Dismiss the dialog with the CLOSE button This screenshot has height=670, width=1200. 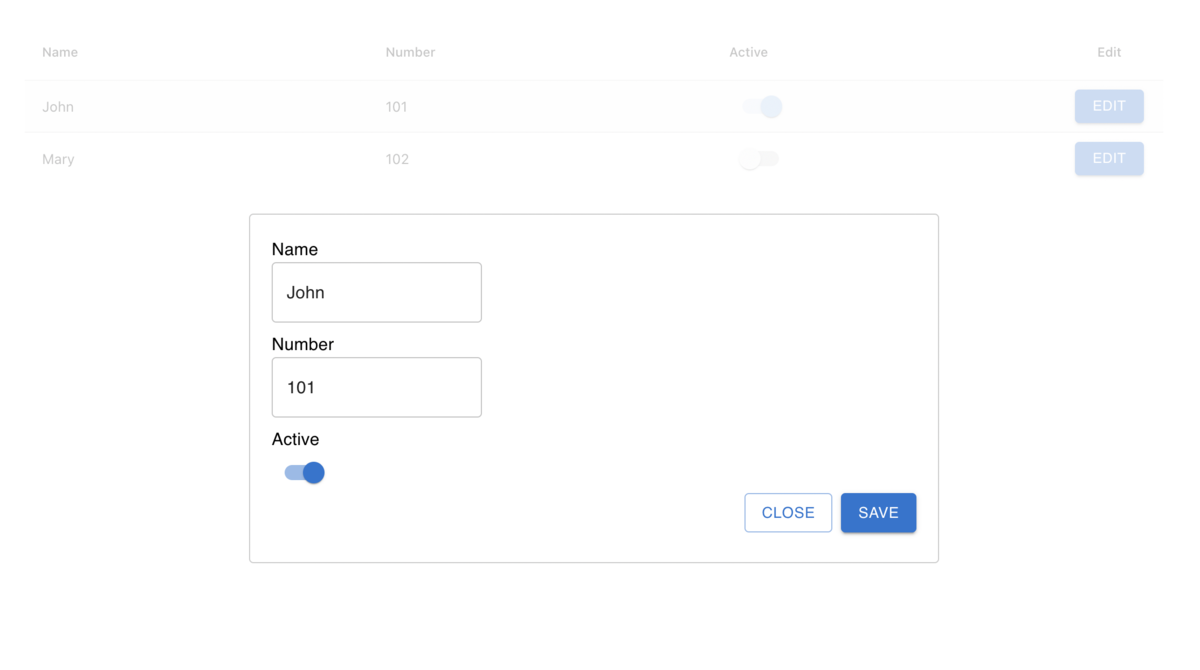coord(788,512)
